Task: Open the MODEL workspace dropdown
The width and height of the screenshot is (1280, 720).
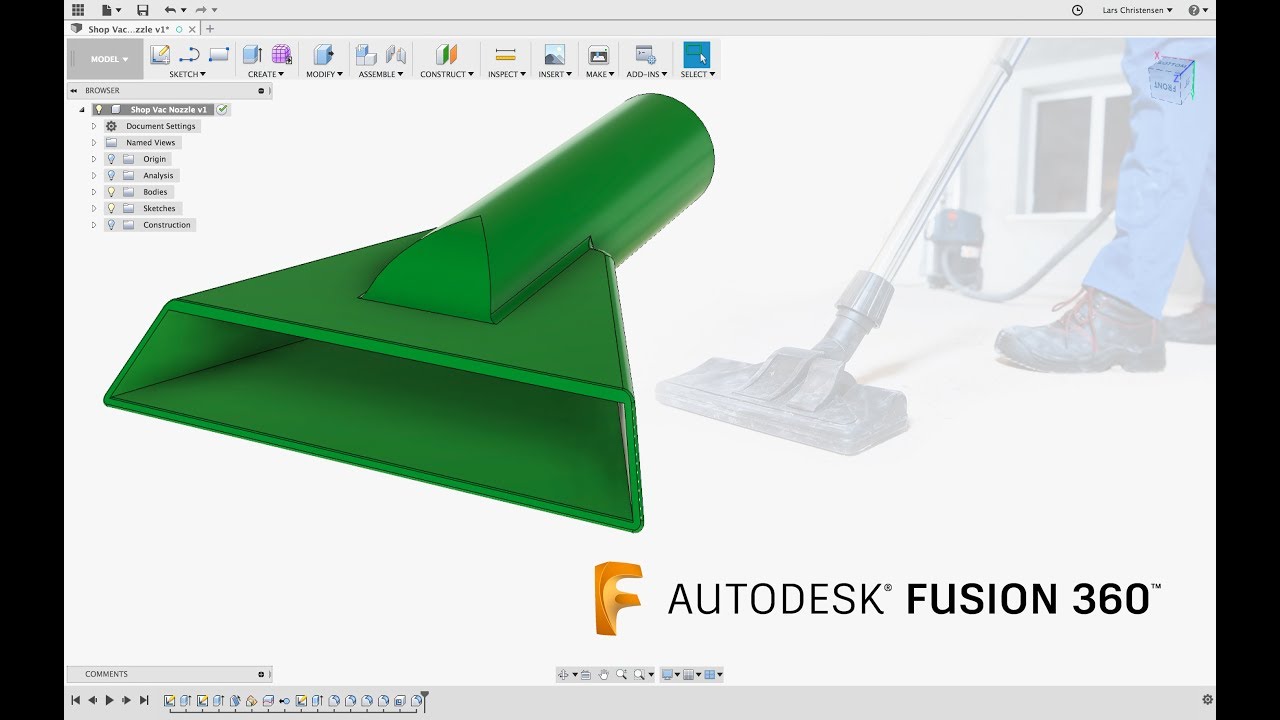Action: tap(105, 59)
